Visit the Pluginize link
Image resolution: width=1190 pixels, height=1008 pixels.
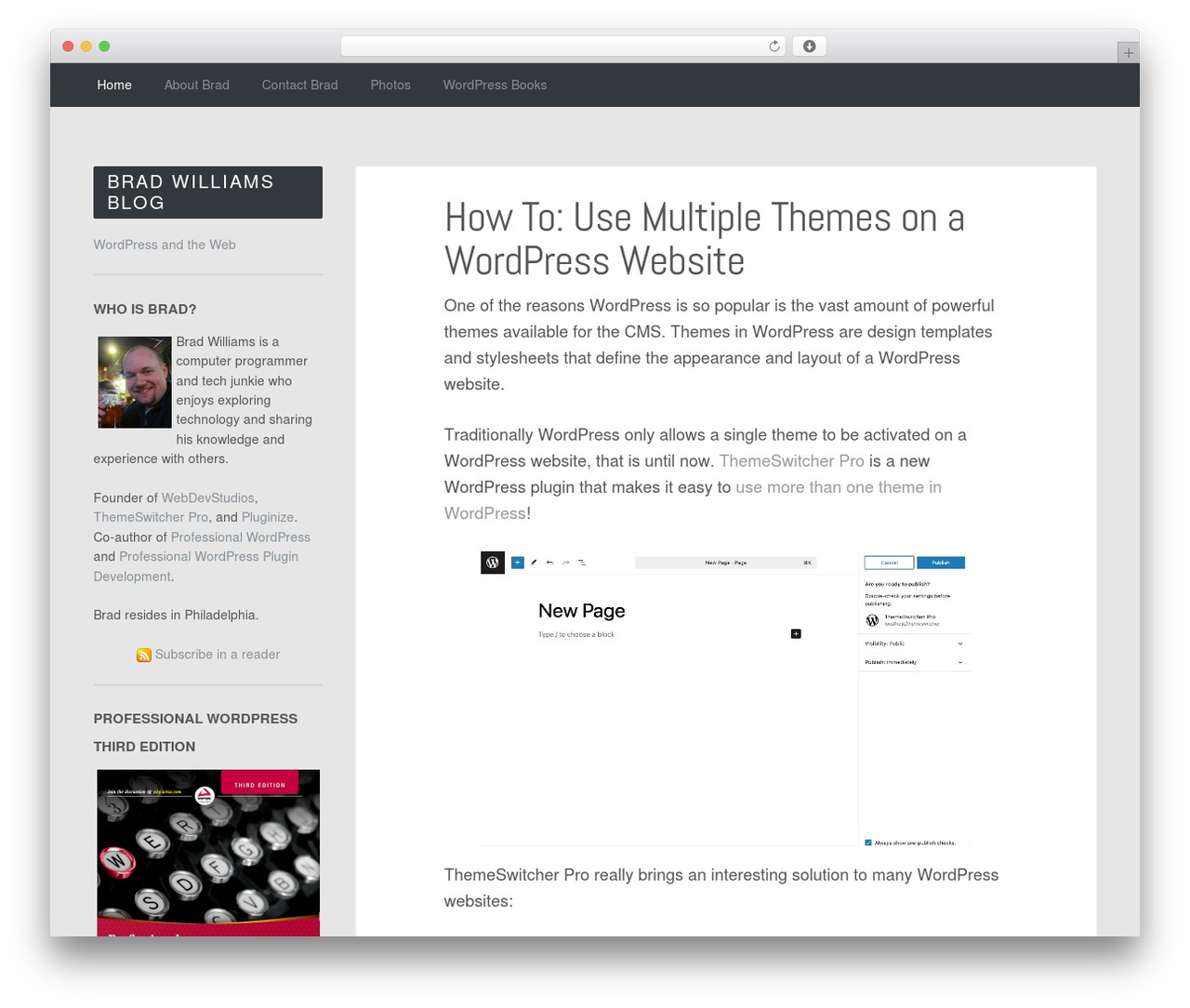point(268,517)
